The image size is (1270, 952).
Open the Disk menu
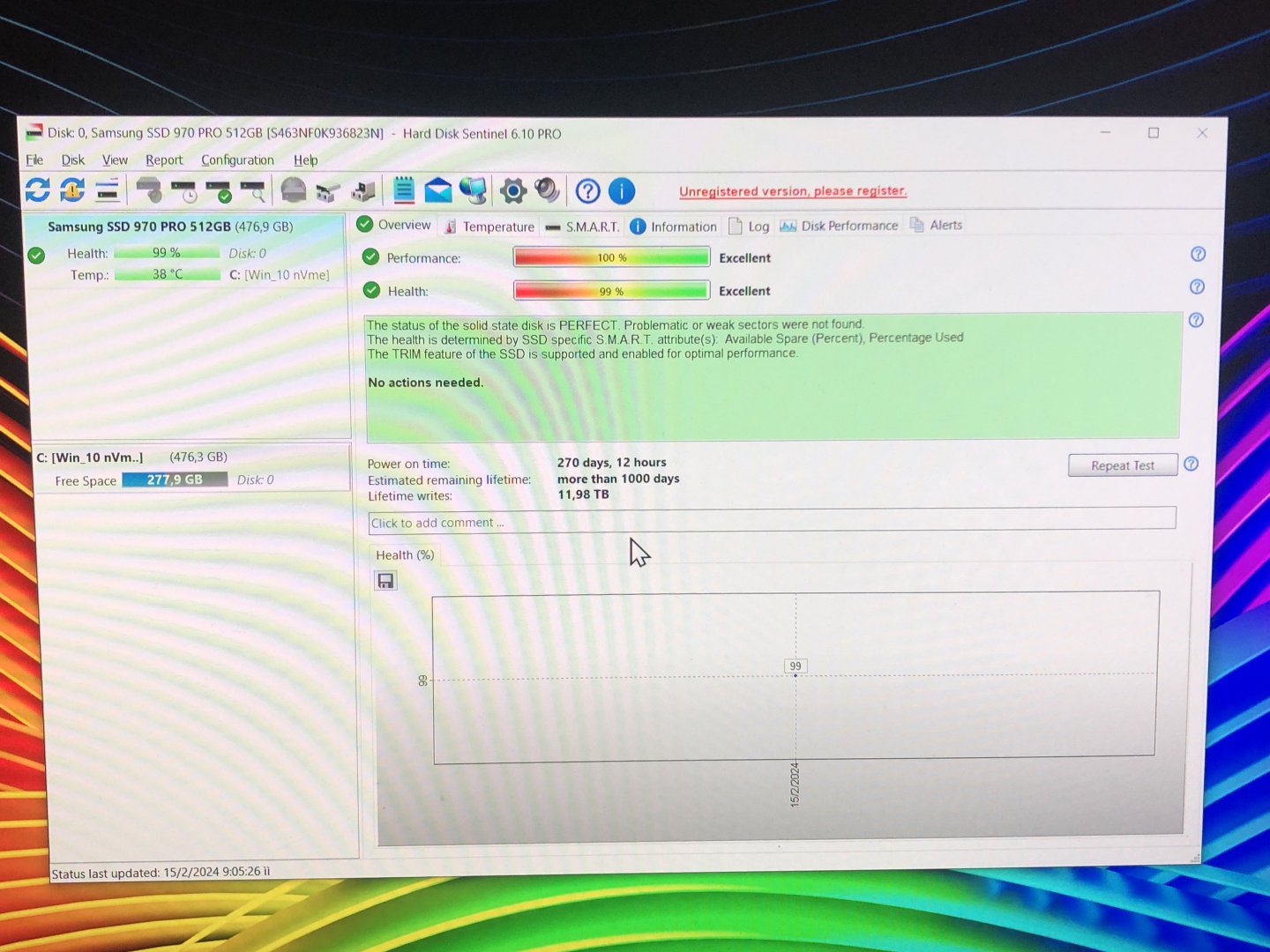coord(73,160)
